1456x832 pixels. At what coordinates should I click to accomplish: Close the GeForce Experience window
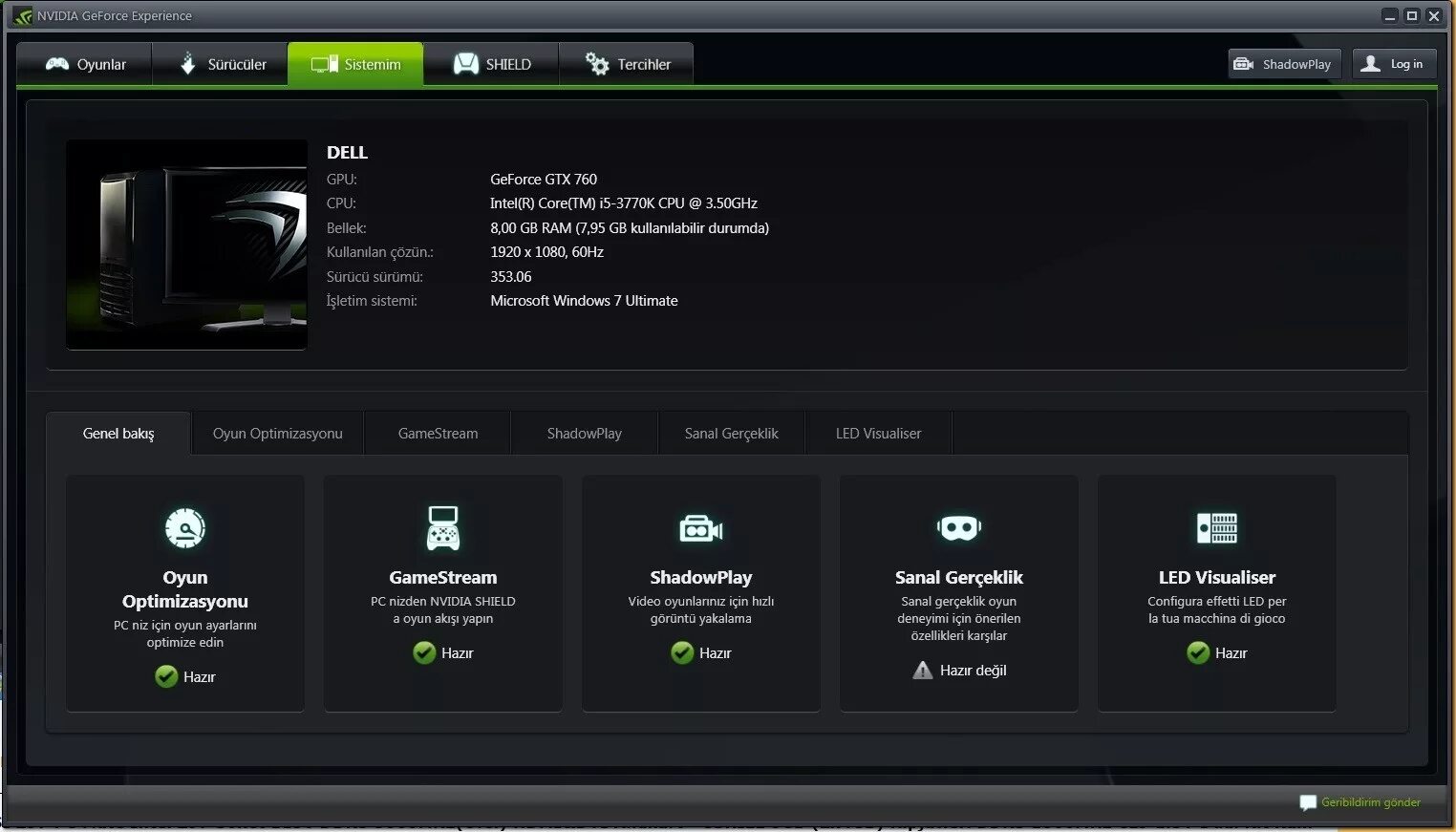1434,16
